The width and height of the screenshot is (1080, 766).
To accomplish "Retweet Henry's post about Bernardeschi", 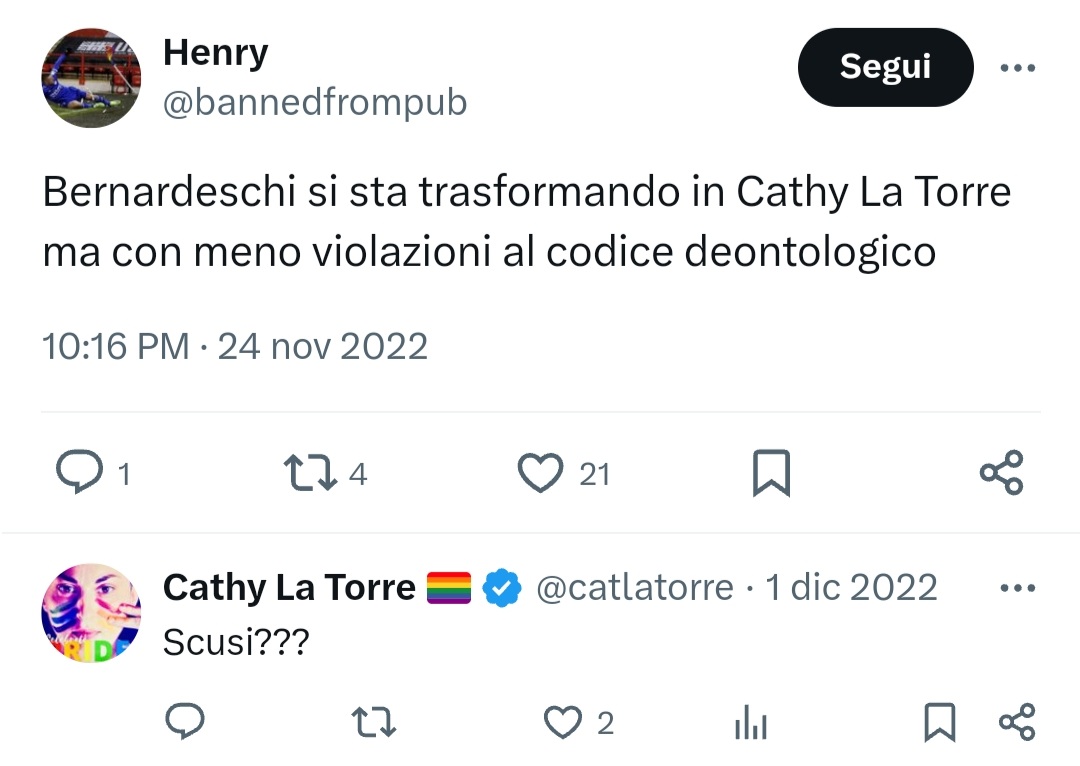I will pos(311,473).
